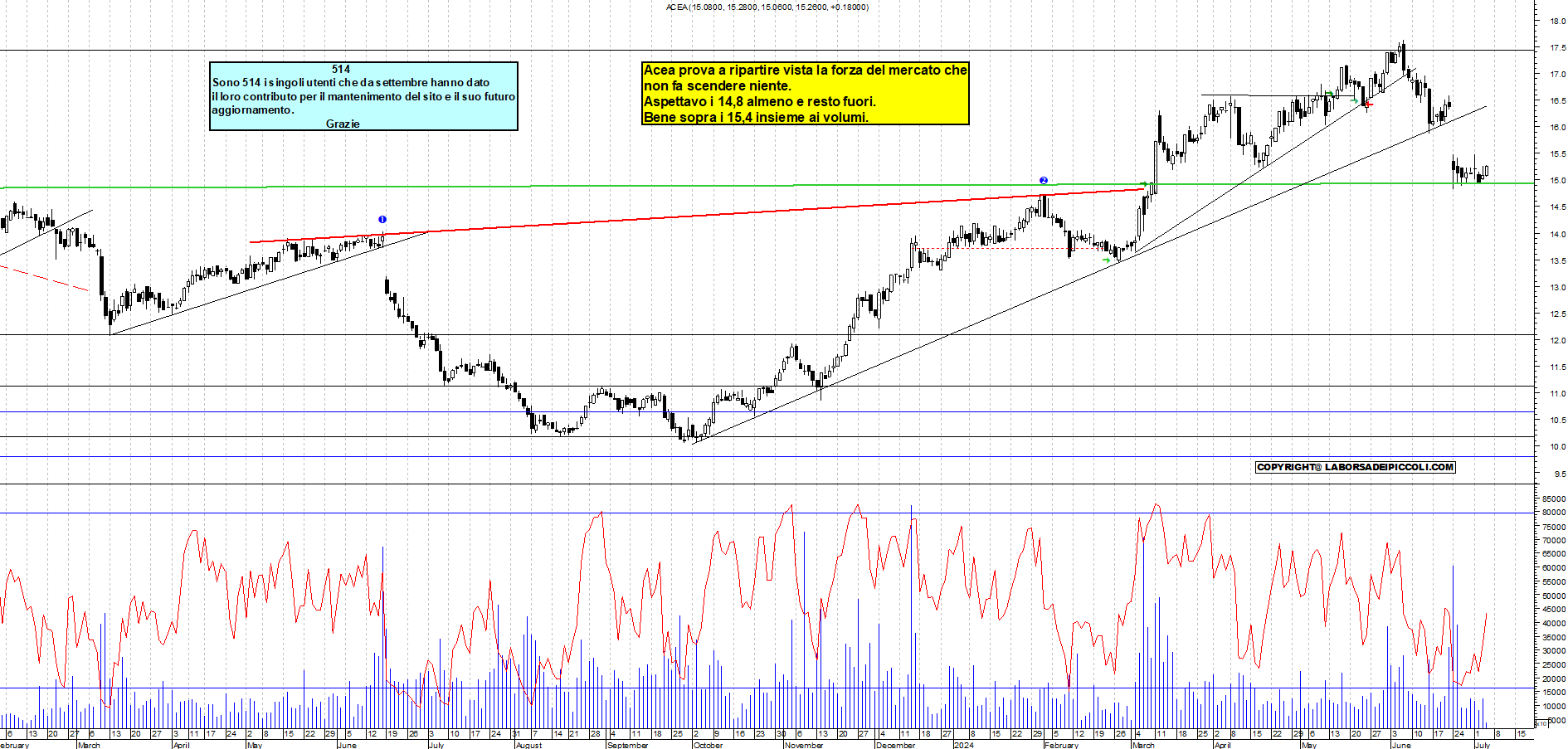
Task: Click the 18.0 price axis label
Action: [1557, 22]
